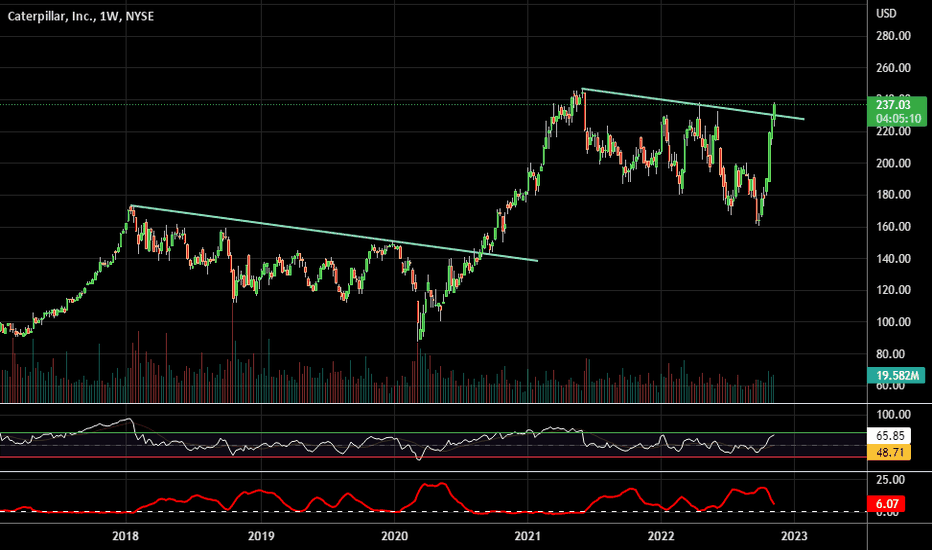Click the 100.00 price axis label
Image resolution: width=932 pixels, height=550 pixels.
[893, 322]
